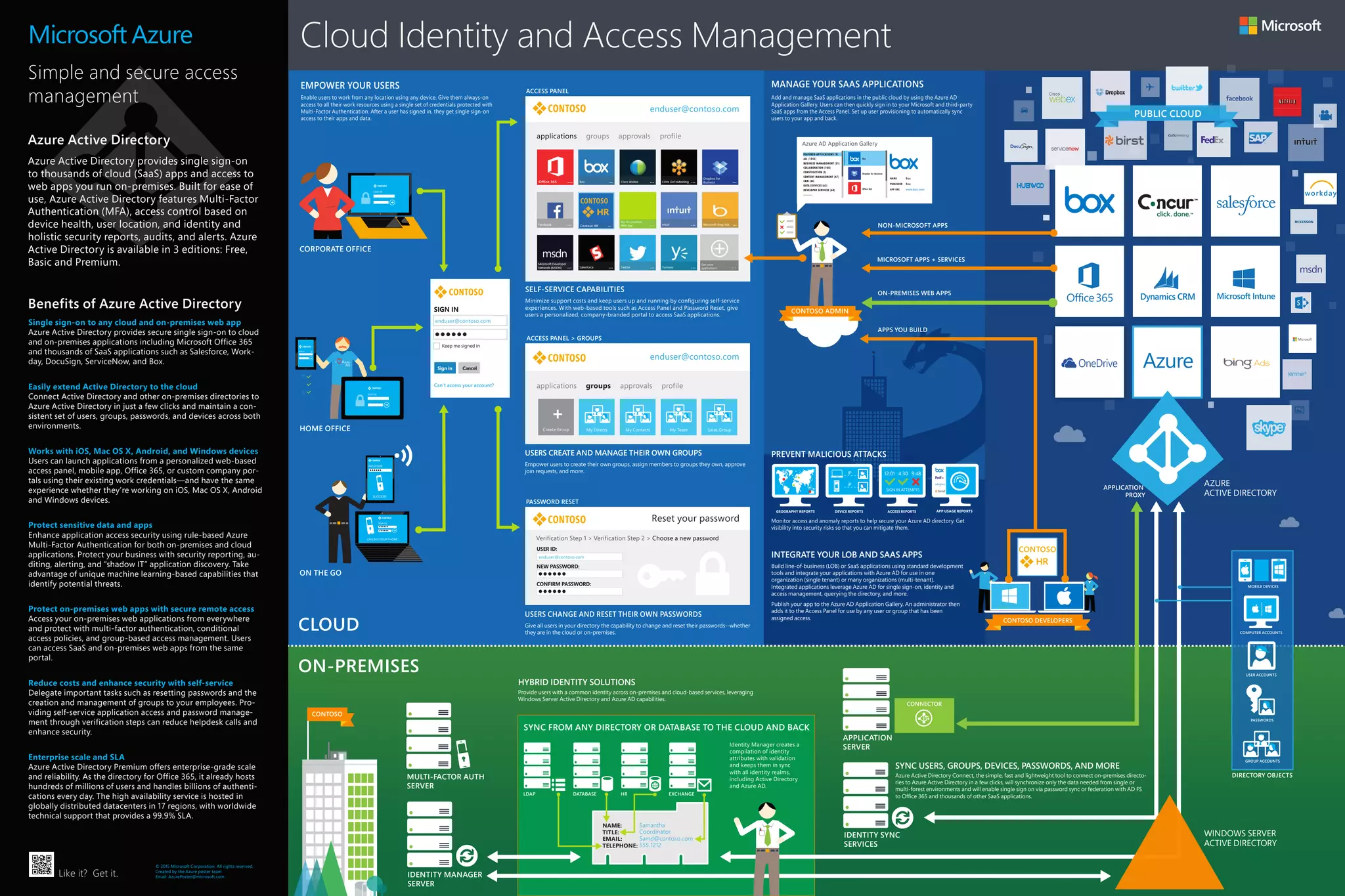Click the Skype tile in public cloud
This screenshot has width=1345, height=896.
coord(1269,428)
